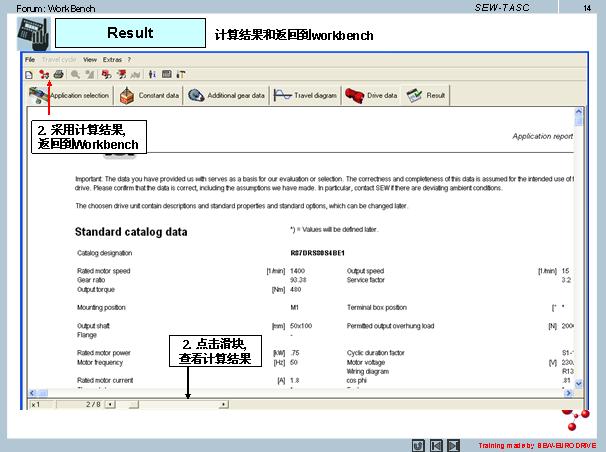Click the Travel diagram curve icon
Image resolution: width=606 pixels, height=452 pixels.
click(x=282, y=95)
